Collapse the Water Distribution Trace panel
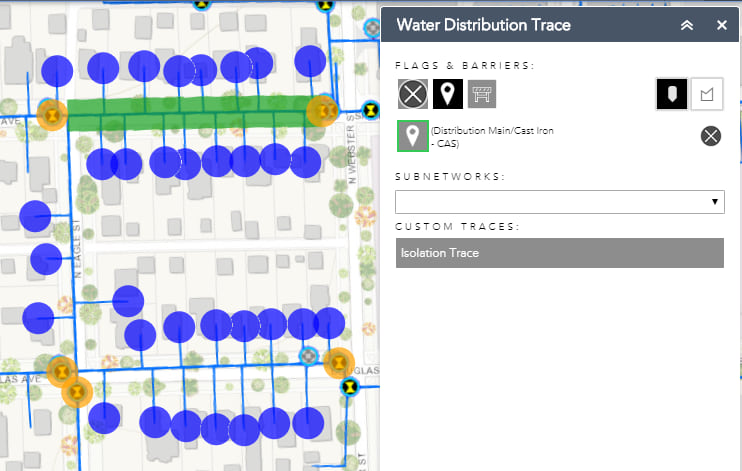Image resolution: width=742 pixels, height=471 pixels. 687,25
